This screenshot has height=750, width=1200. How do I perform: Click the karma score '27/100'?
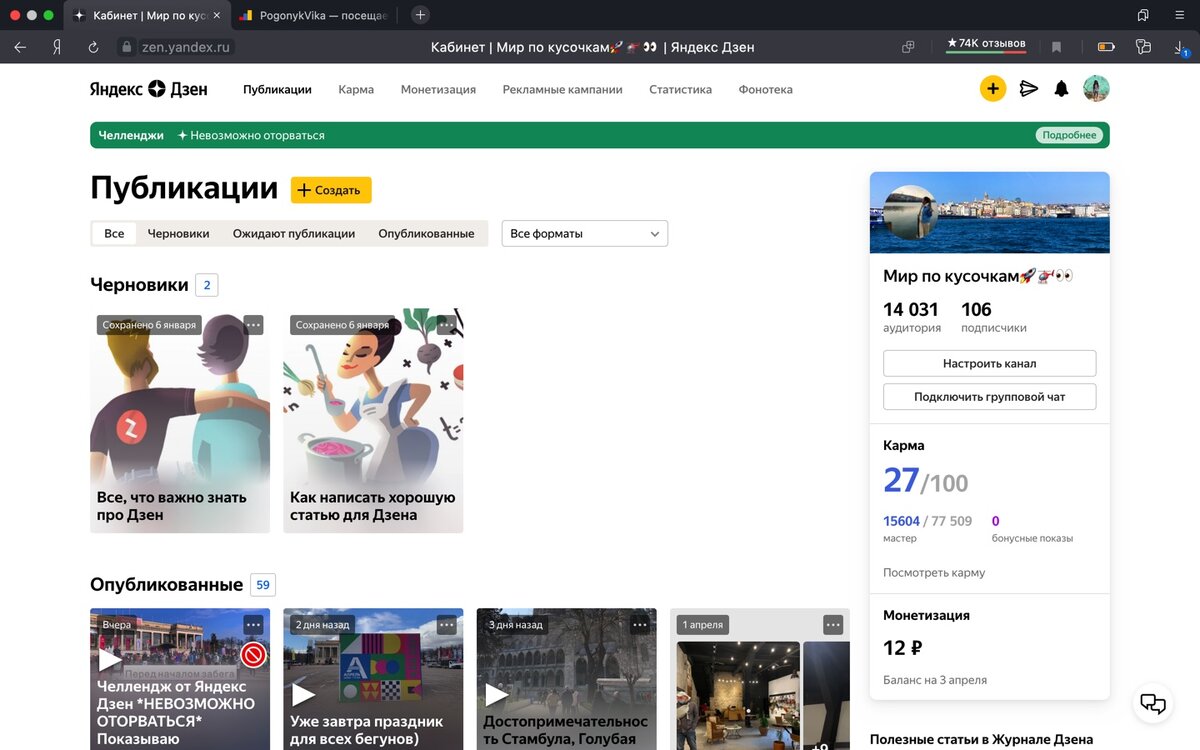926,481
